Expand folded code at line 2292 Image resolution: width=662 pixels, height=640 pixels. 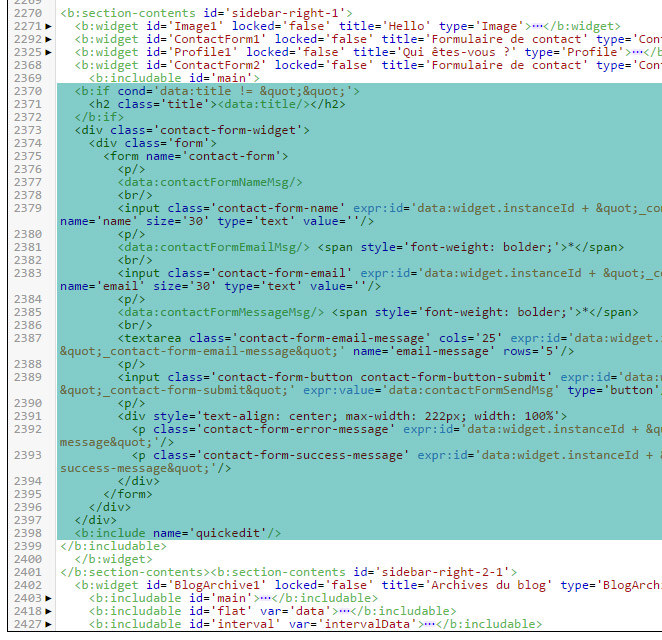49,39
